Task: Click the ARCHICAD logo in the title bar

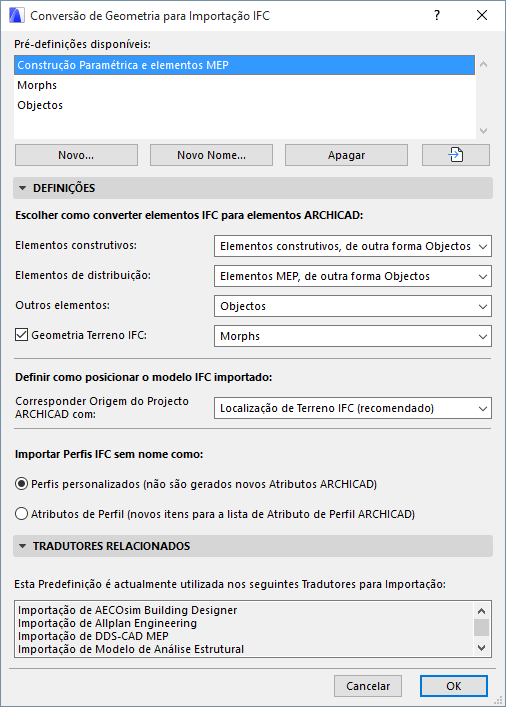Action: (16, 15)
